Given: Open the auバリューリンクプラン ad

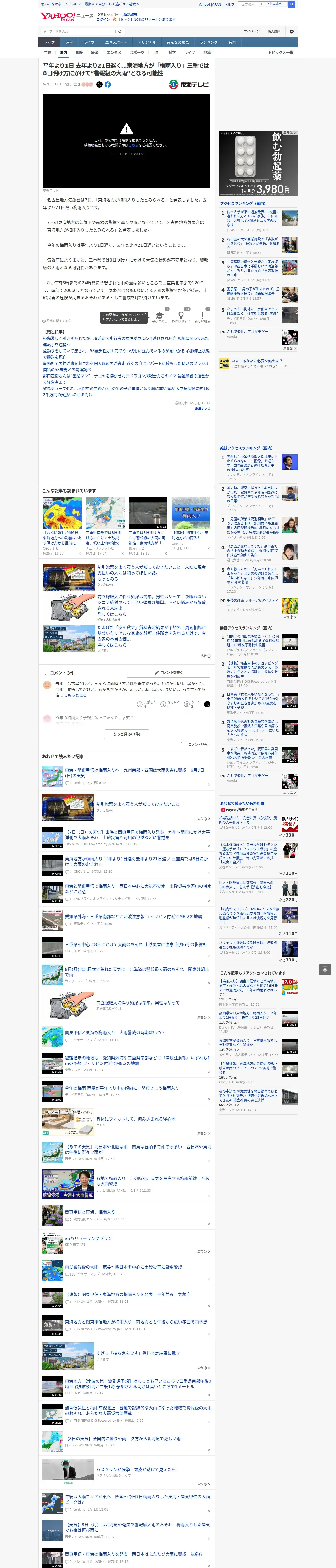Looking at the screenshot, I should coord(88,1238).
